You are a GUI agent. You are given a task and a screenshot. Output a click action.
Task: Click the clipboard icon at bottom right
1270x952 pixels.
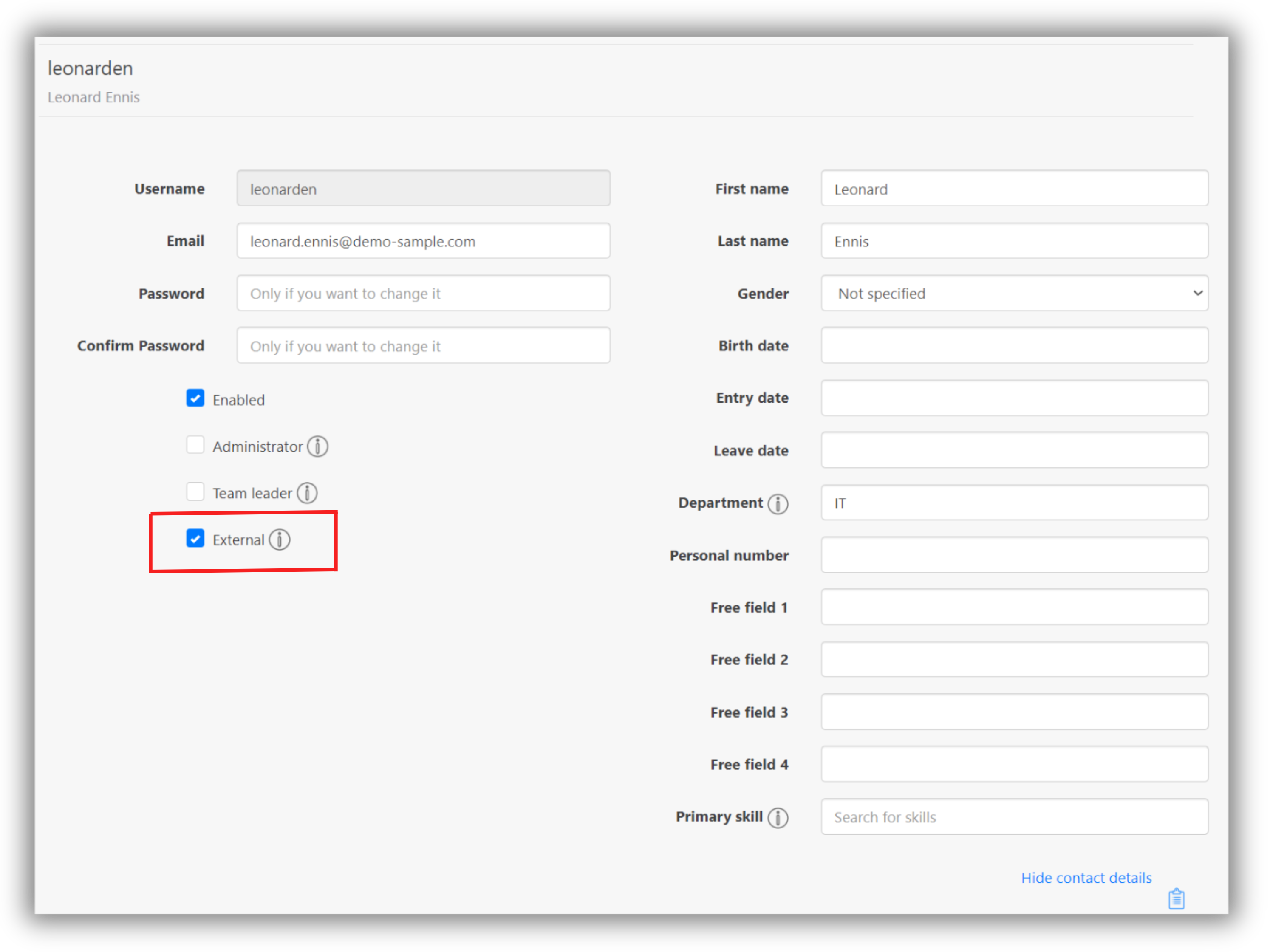(x=1176, y=898)
